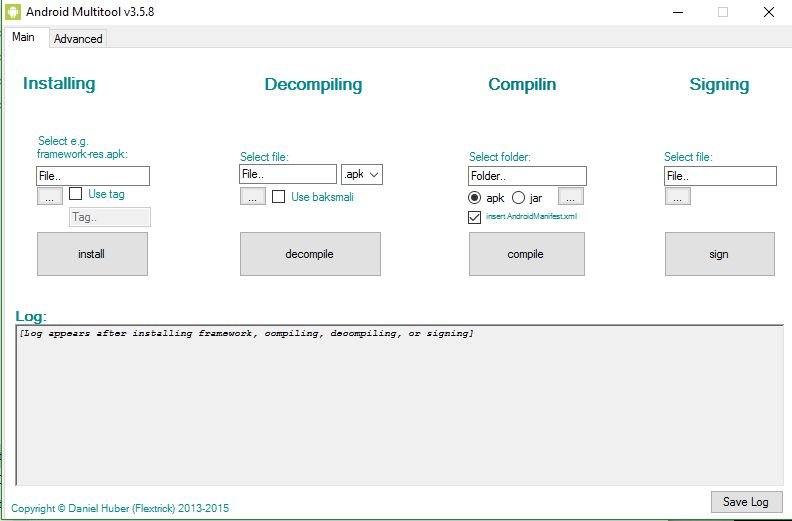Enable the Use baksmali checkbox

click(x=278, y=197)
